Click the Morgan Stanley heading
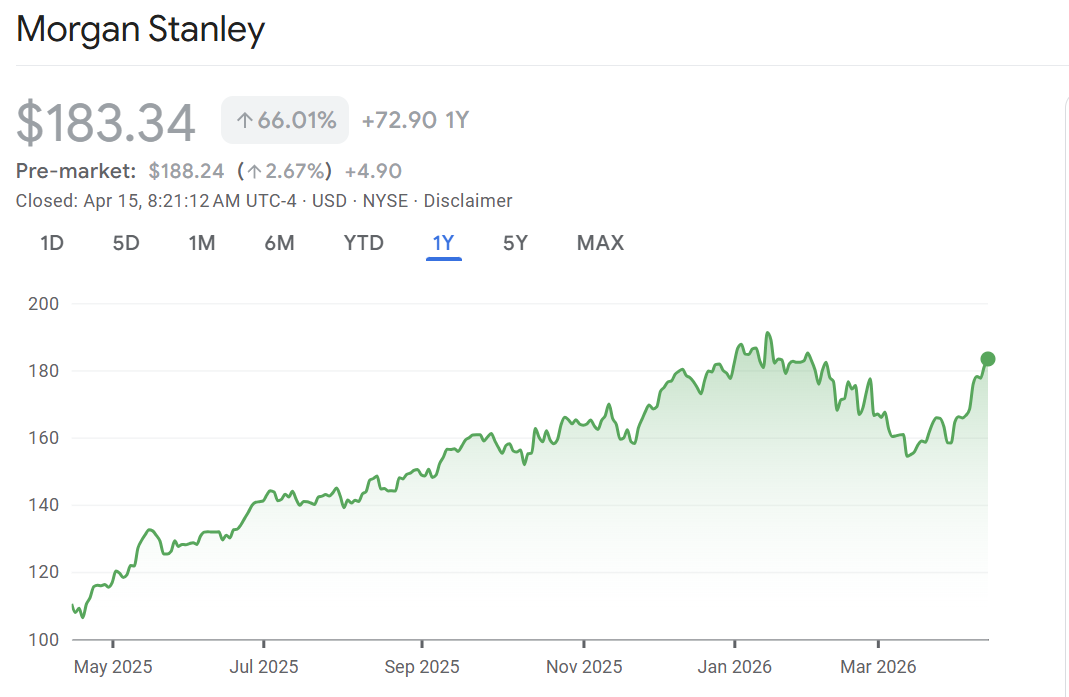The width and height of the screenshot is (1069, 697). pyautogui.click(x=141, y=29)
